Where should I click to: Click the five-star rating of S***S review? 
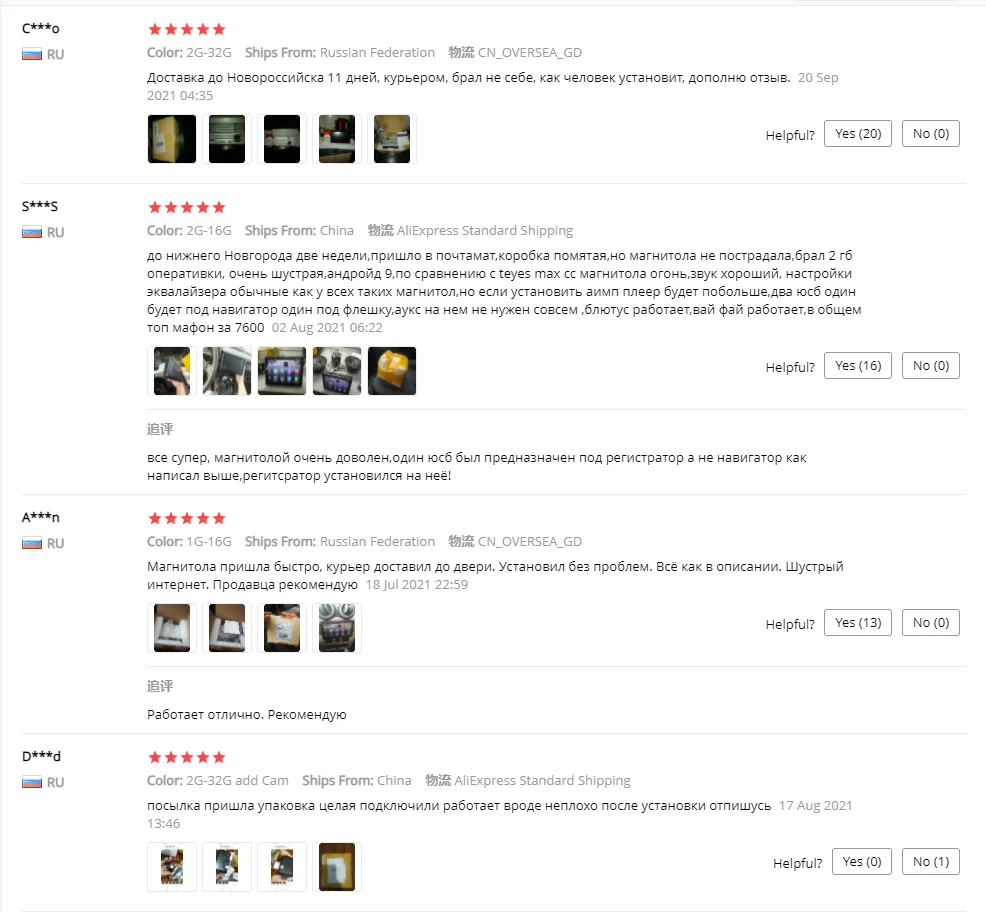coord(187,207)
